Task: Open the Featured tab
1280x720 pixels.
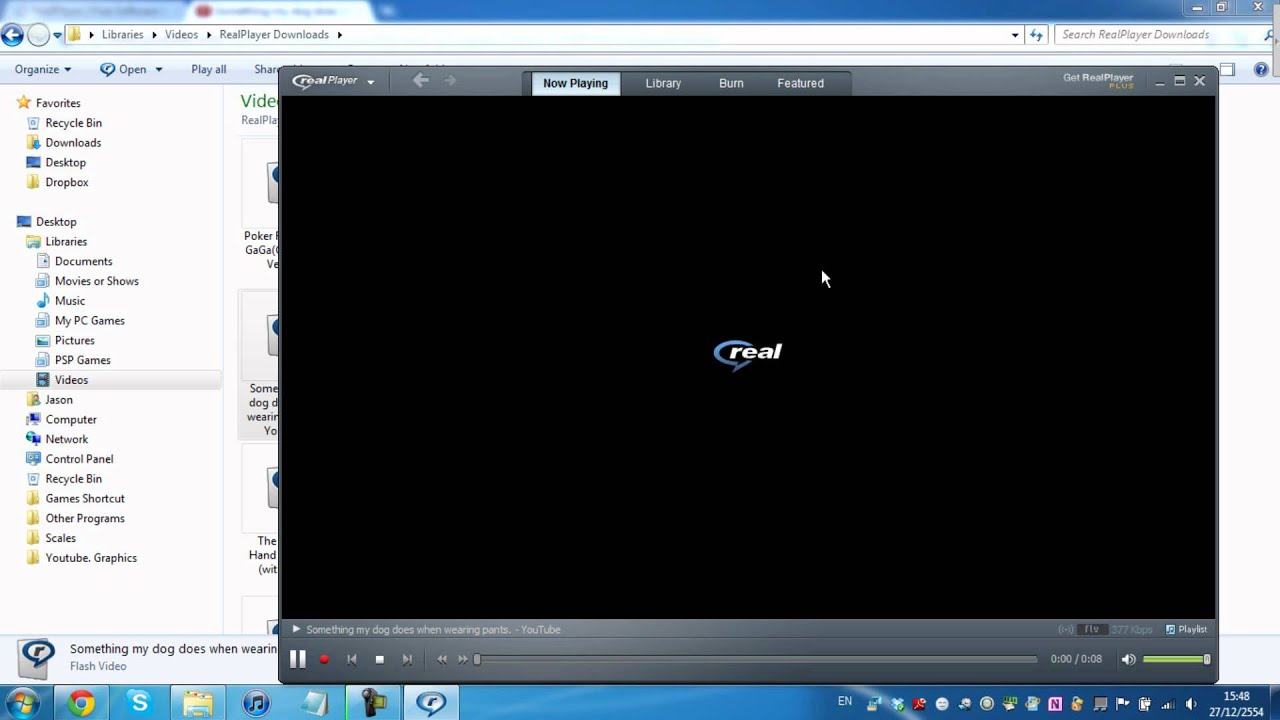Action: (800, 83)
